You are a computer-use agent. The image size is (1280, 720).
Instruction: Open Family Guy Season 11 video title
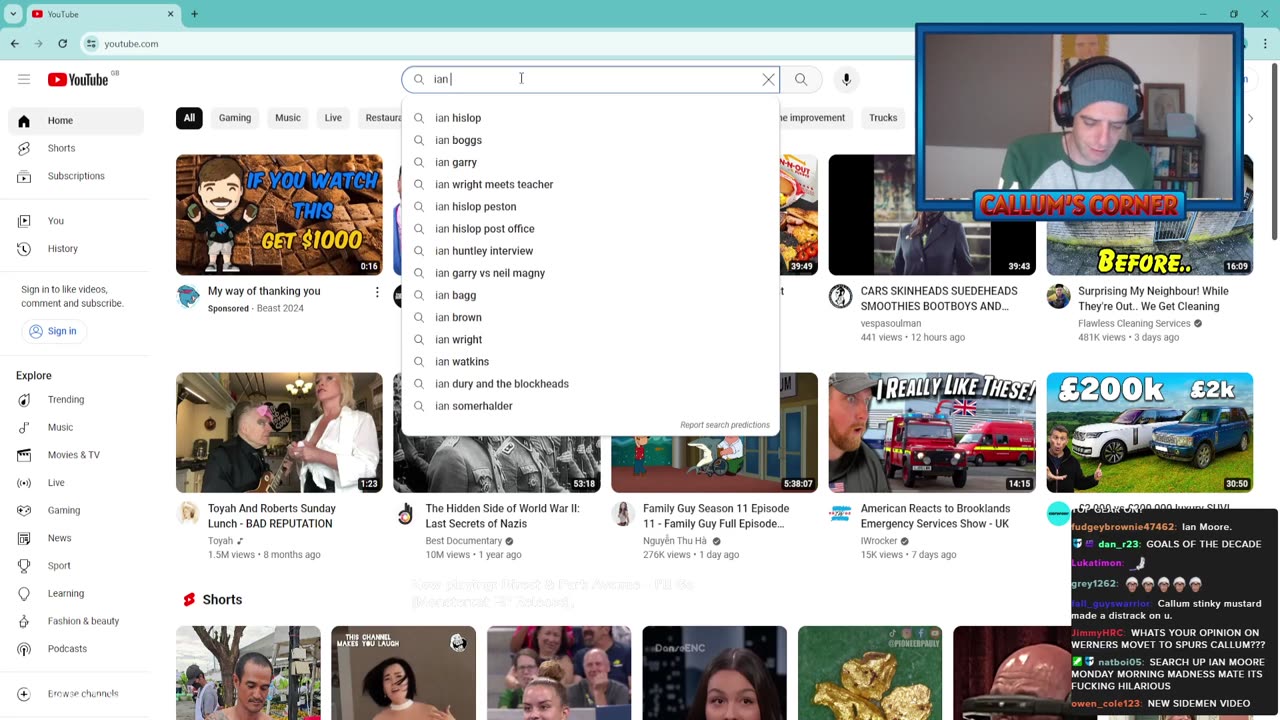[716, 516]
